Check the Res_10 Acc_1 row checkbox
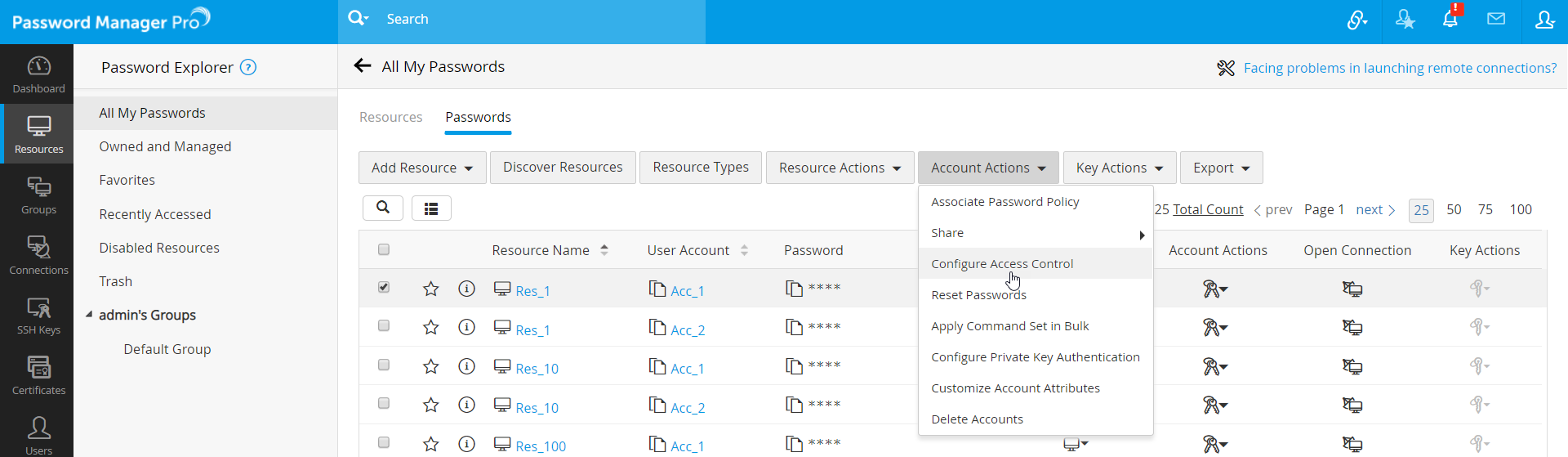 (x=384, y=365)
